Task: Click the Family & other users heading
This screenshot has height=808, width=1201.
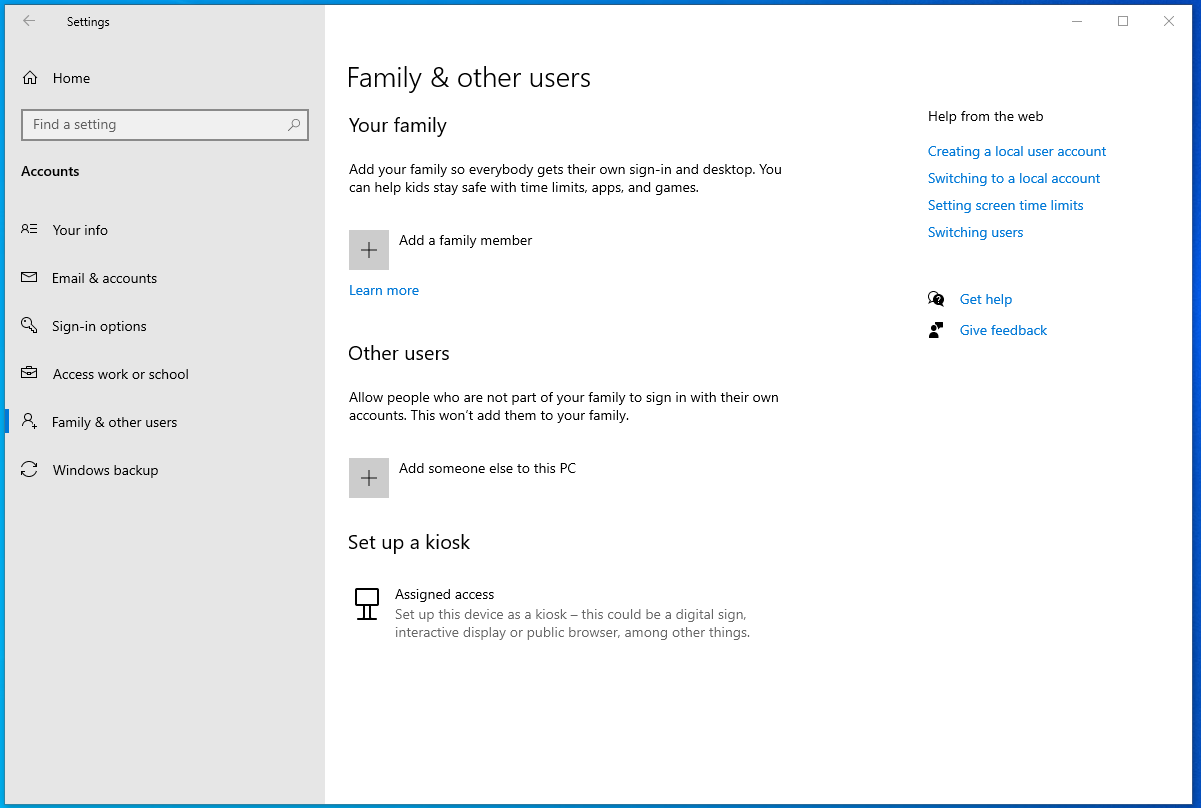Action: pos(469,78)
